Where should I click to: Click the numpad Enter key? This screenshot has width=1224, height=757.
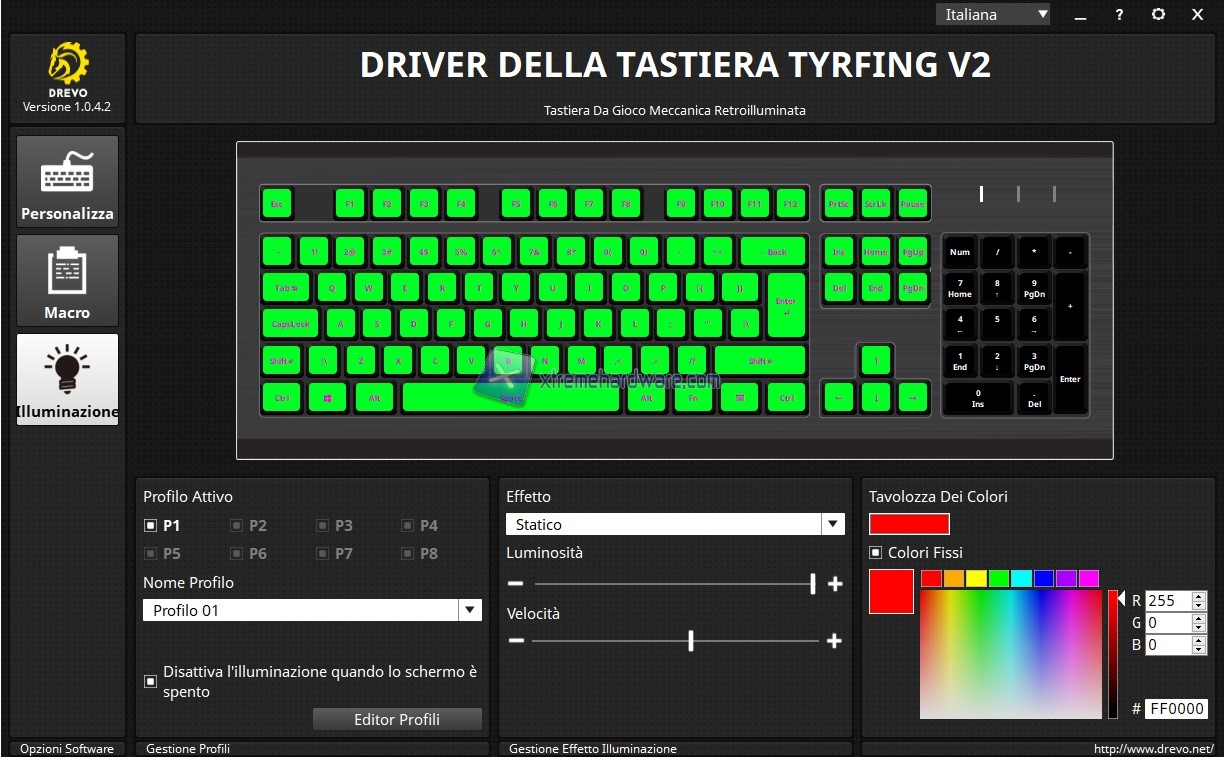[x=1070, y=379]
